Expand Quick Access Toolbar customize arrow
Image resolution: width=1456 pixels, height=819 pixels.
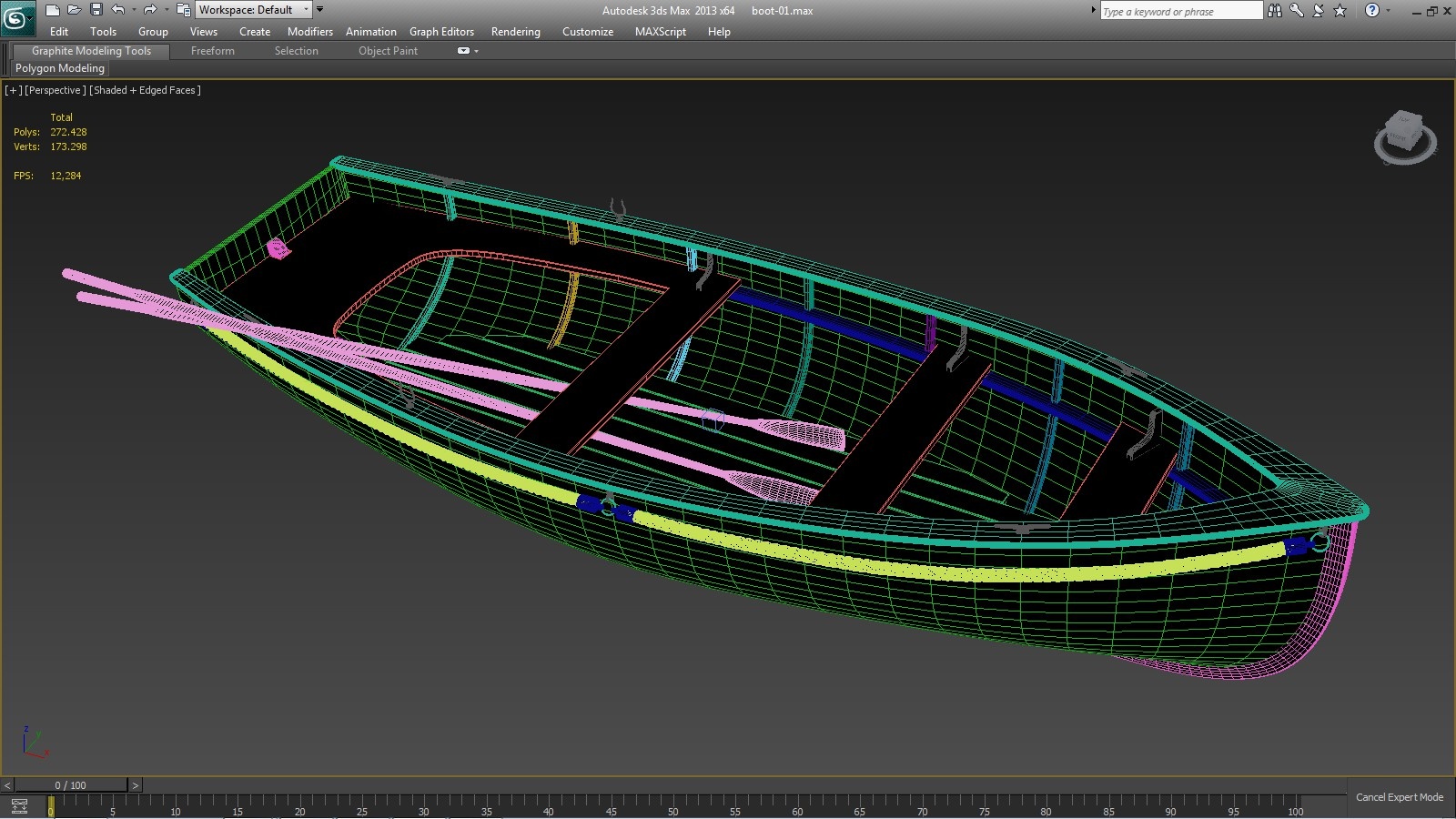tap(319, 9)
